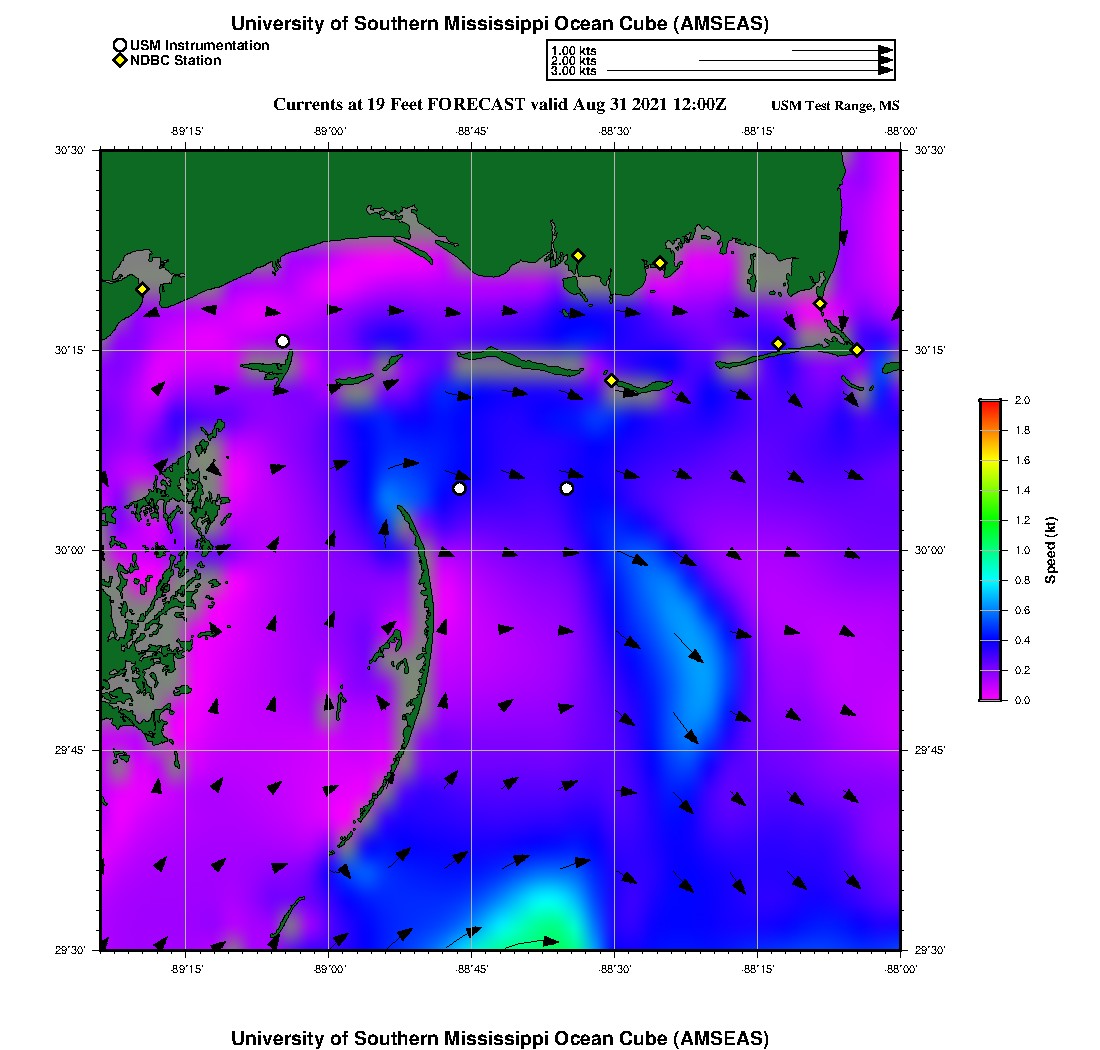Click the 1.0 value on the color bar
Image resolution: width=1100 pixels, height=1050 pixels.
coord(1022,551)
